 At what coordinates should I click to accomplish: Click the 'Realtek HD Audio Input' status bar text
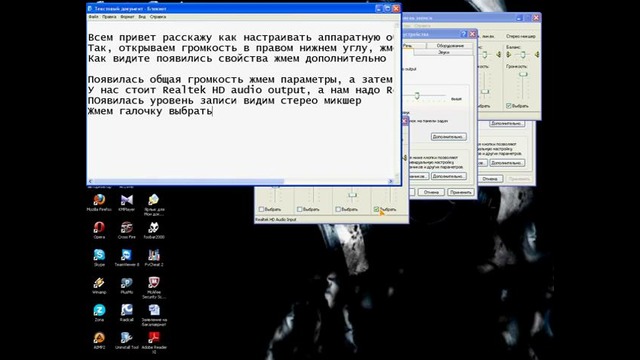pyautogui.click(x=276, y=220)
